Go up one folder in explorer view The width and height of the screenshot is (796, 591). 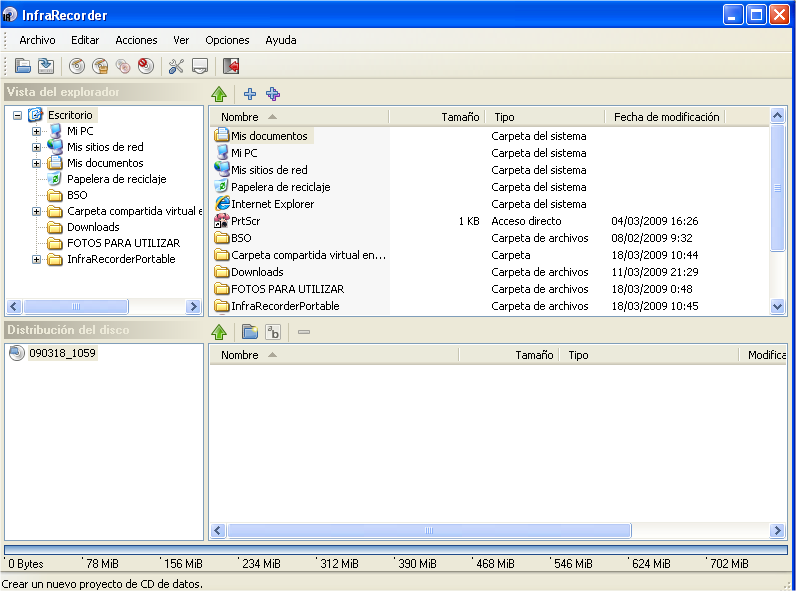coord(219,94)
